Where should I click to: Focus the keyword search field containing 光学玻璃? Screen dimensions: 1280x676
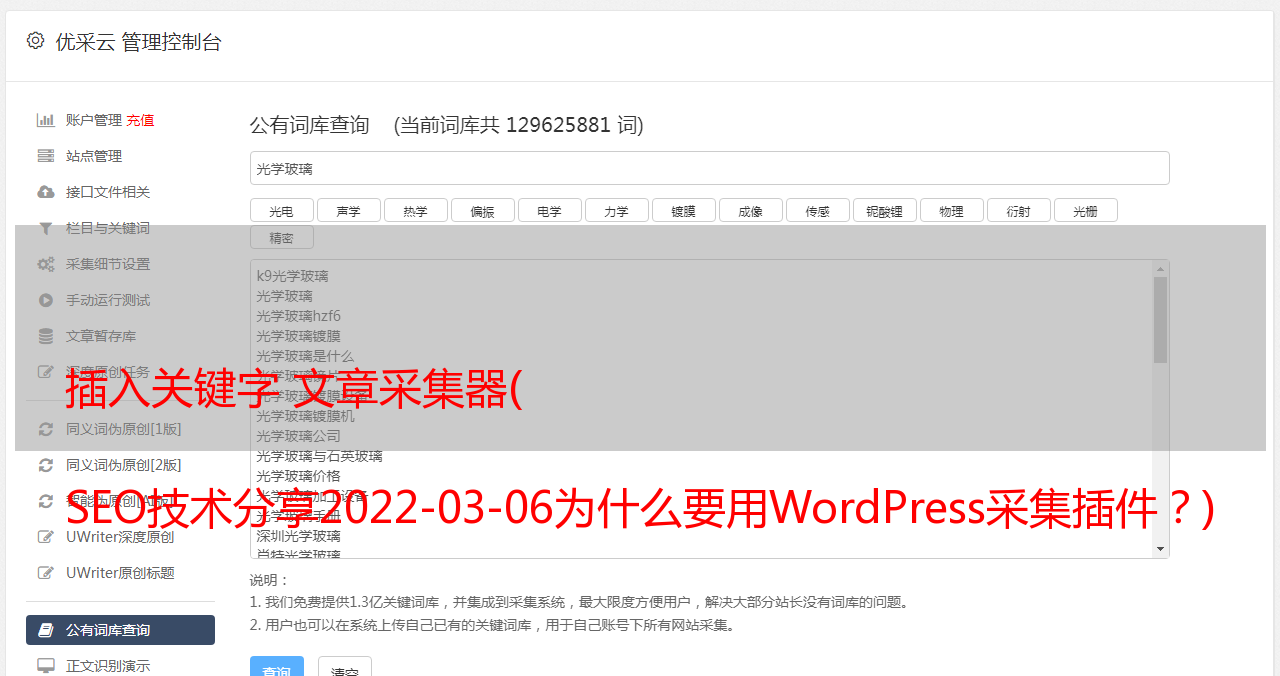tap(709, 168)
